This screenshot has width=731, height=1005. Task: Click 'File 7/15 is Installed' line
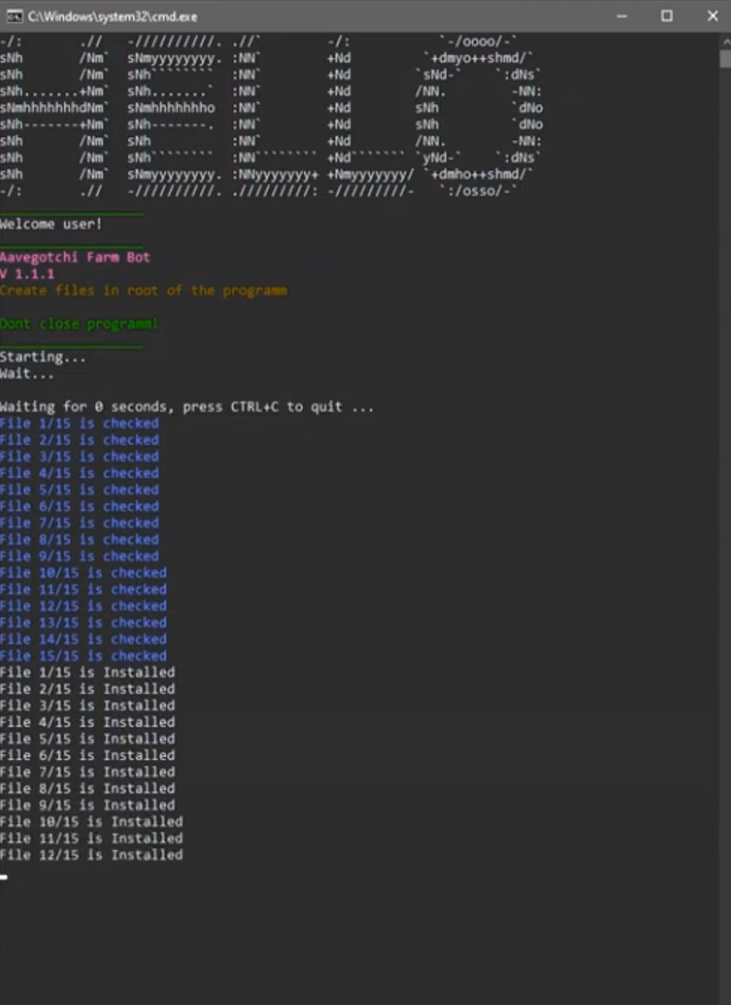87,773
